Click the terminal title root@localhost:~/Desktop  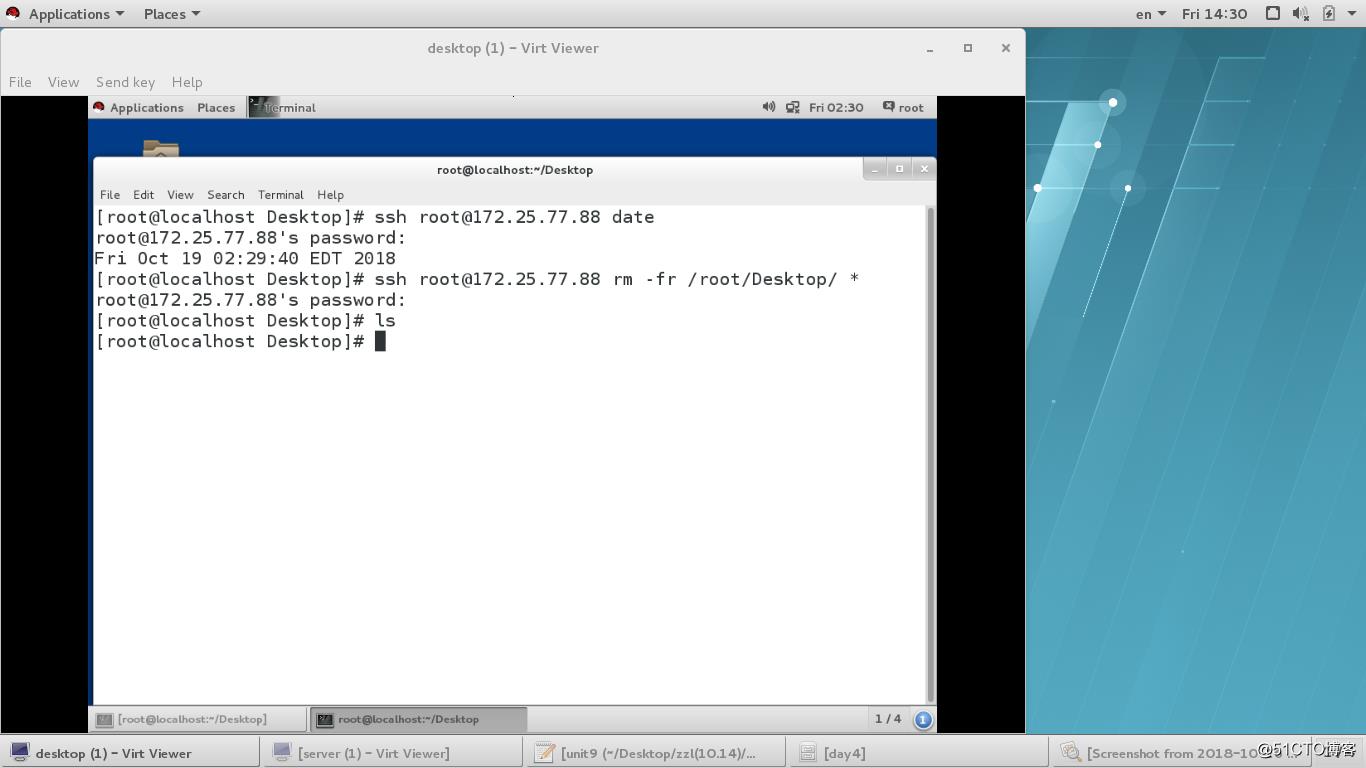pyautogui.click(x=515, y=169)
